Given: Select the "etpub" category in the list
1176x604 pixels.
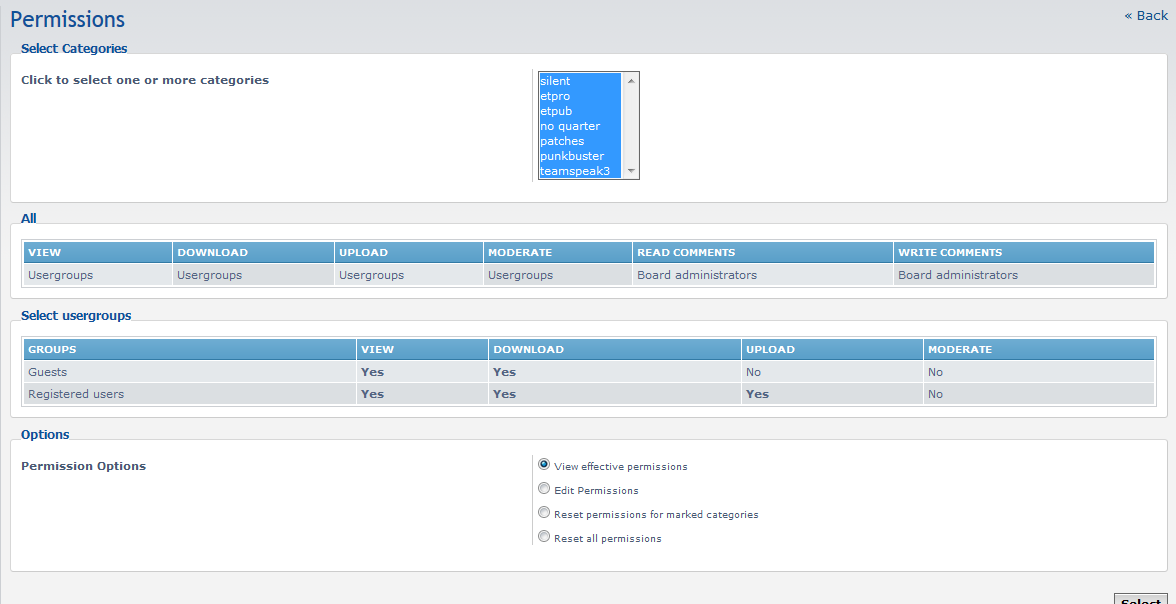Looking at the screenshot, I should coord(554,111).
